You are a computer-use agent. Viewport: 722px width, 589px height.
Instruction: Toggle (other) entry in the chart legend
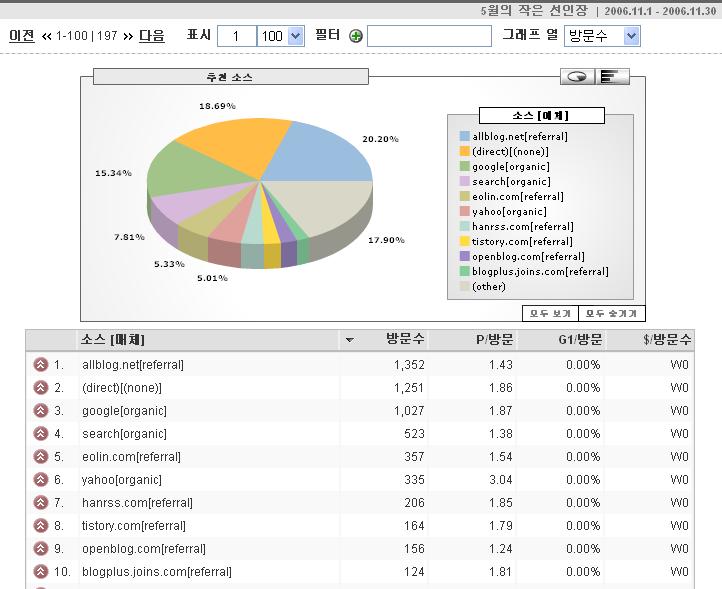pos(489,286)
